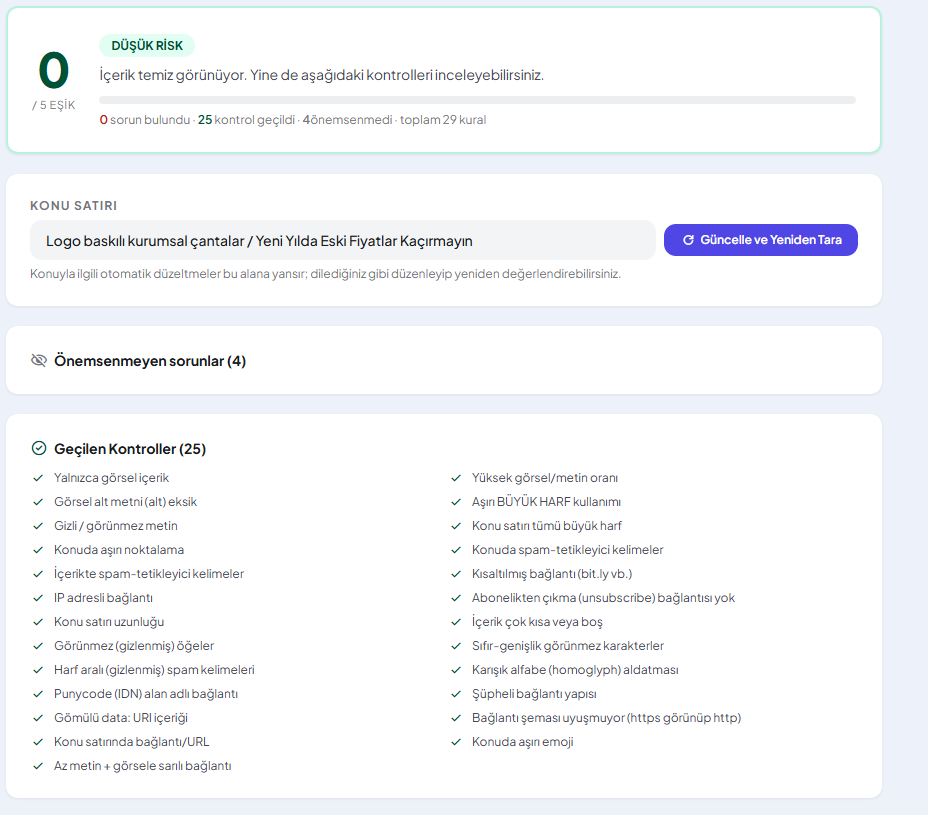Click 'toplam 29 kural' summary text
Screen dimensions: 928x815
(x=443, y=120)
